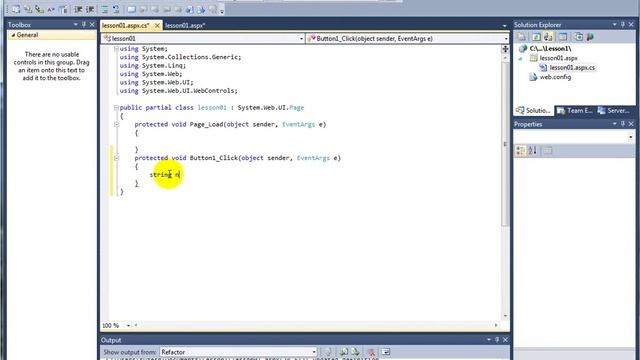Select web.config in Solution Explorer
640x360 pixels.
(x=555, y=77)
